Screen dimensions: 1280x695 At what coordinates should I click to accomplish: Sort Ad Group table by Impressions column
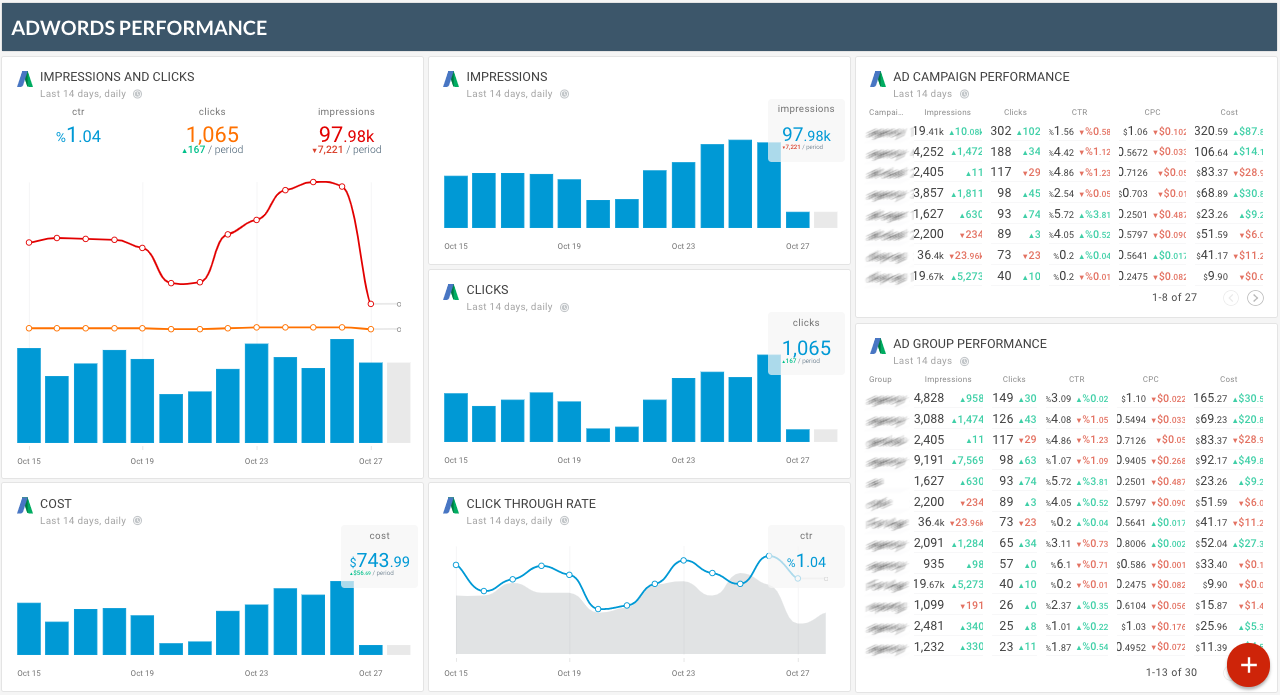click(948, 380)
